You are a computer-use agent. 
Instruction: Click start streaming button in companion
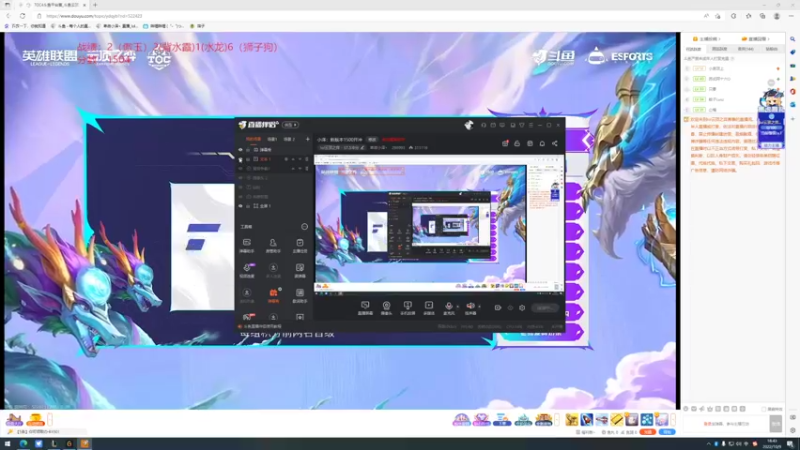(544, 308)
